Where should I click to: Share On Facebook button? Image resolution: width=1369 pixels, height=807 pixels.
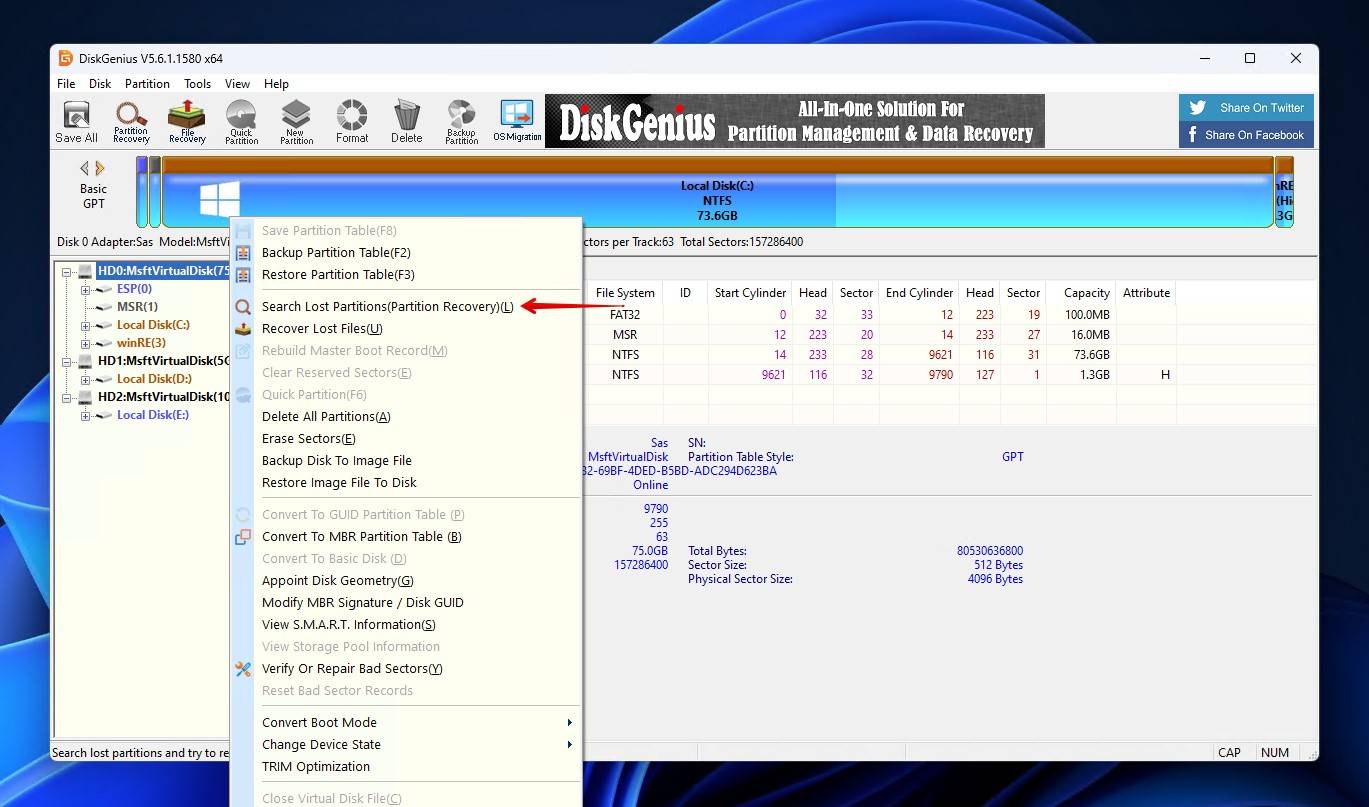point(1246,135)
